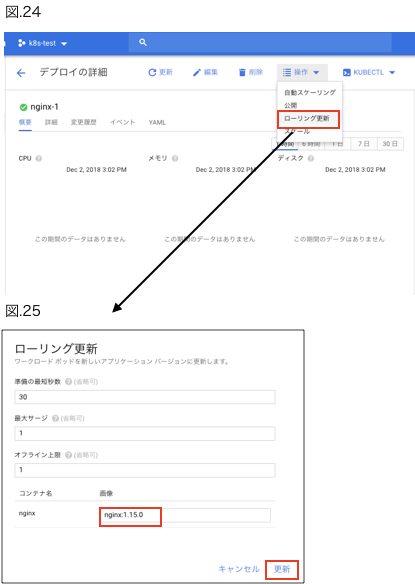Click the オフライン上限 input field
The height and width of the screenshot is (584, 415).
(x=145, y=470)
